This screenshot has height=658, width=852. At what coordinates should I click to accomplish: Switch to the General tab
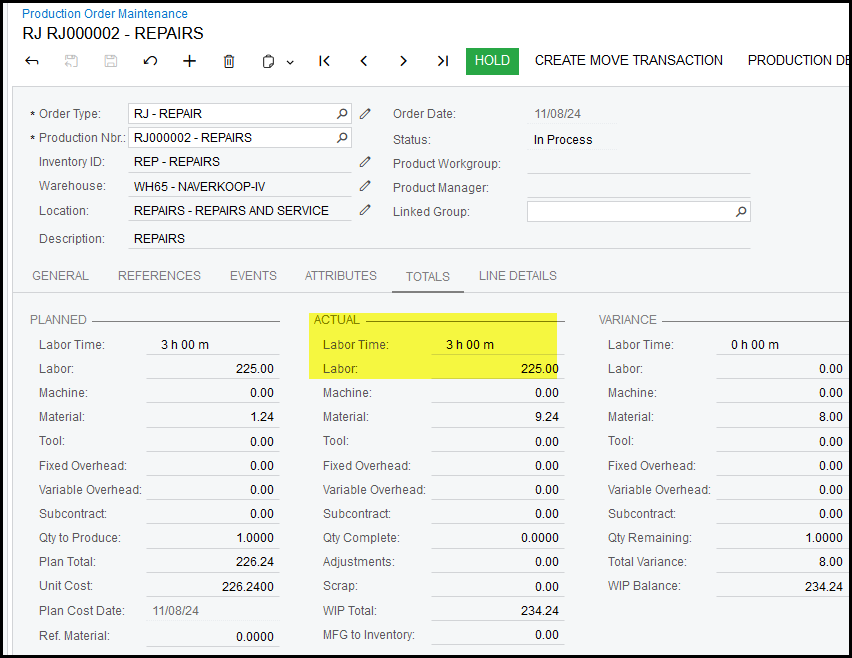pyautogui.click(x=60, y=276)
